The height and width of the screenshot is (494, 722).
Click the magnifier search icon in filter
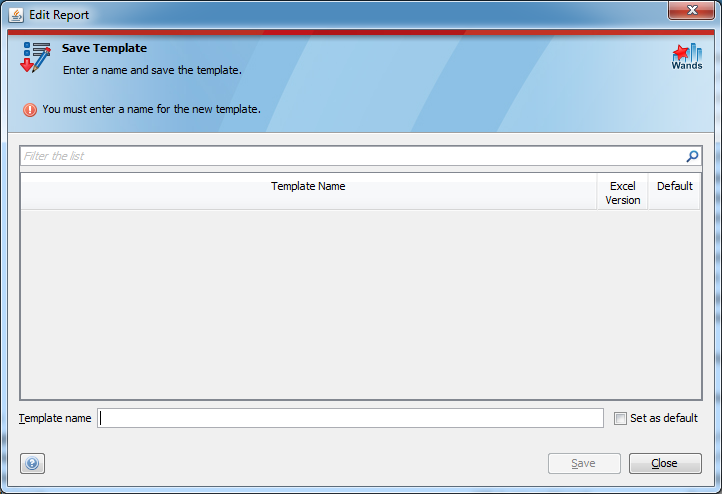(x=692, y=157)
